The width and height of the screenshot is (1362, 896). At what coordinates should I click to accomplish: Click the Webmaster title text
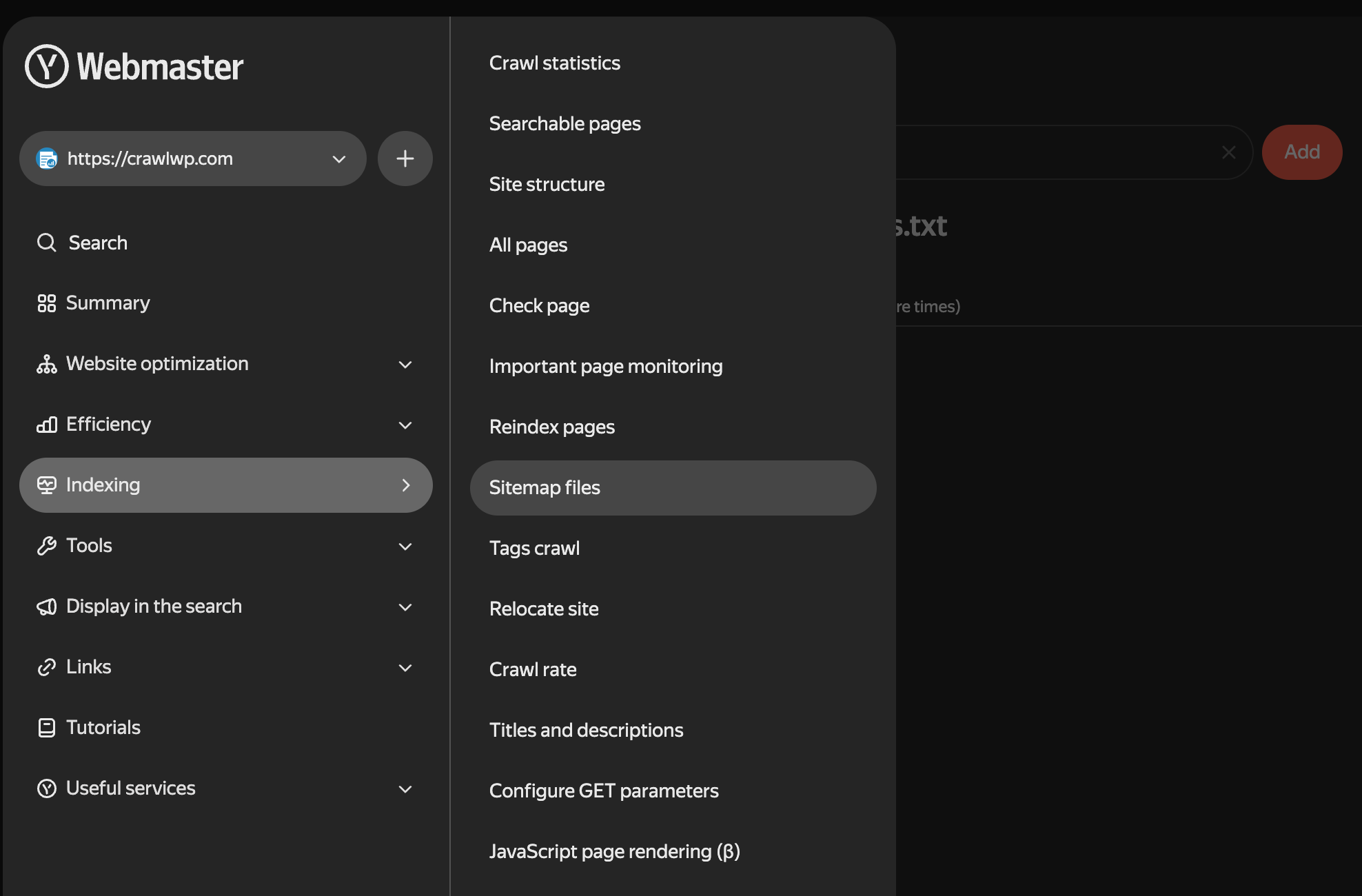click(160, 67)
